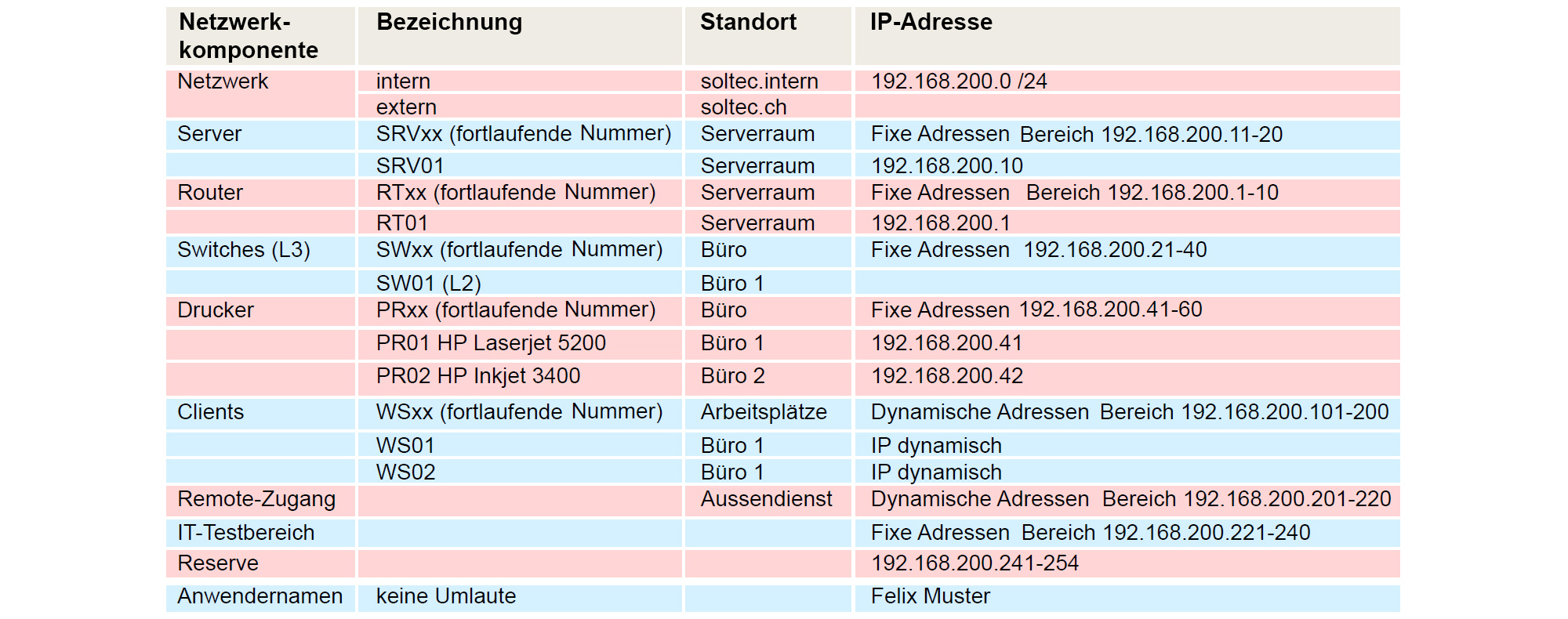Click the Remote-Zugang row label

(x=256, y=499)
